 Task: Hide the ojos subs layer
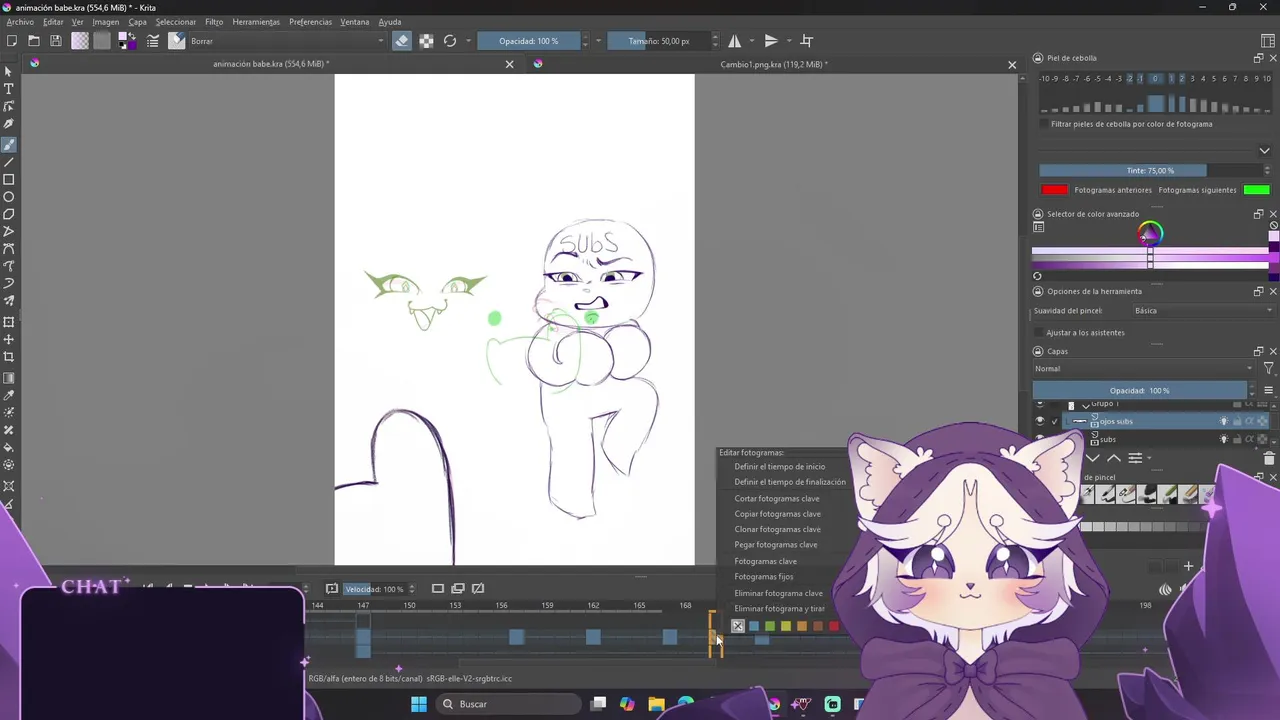(1039, 421)
